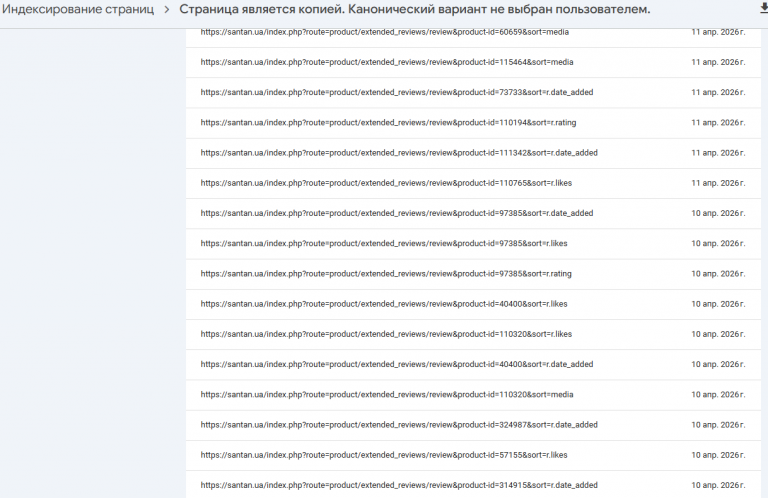Choose URL row product-id=97385 sort=r.rating
Viewport: 768px width, 498px height.
(473, 274)
